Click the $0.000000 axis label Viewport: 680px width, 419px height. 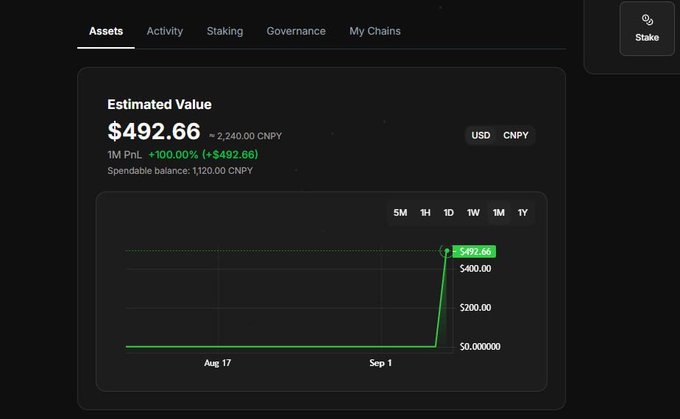coord(480,347)
